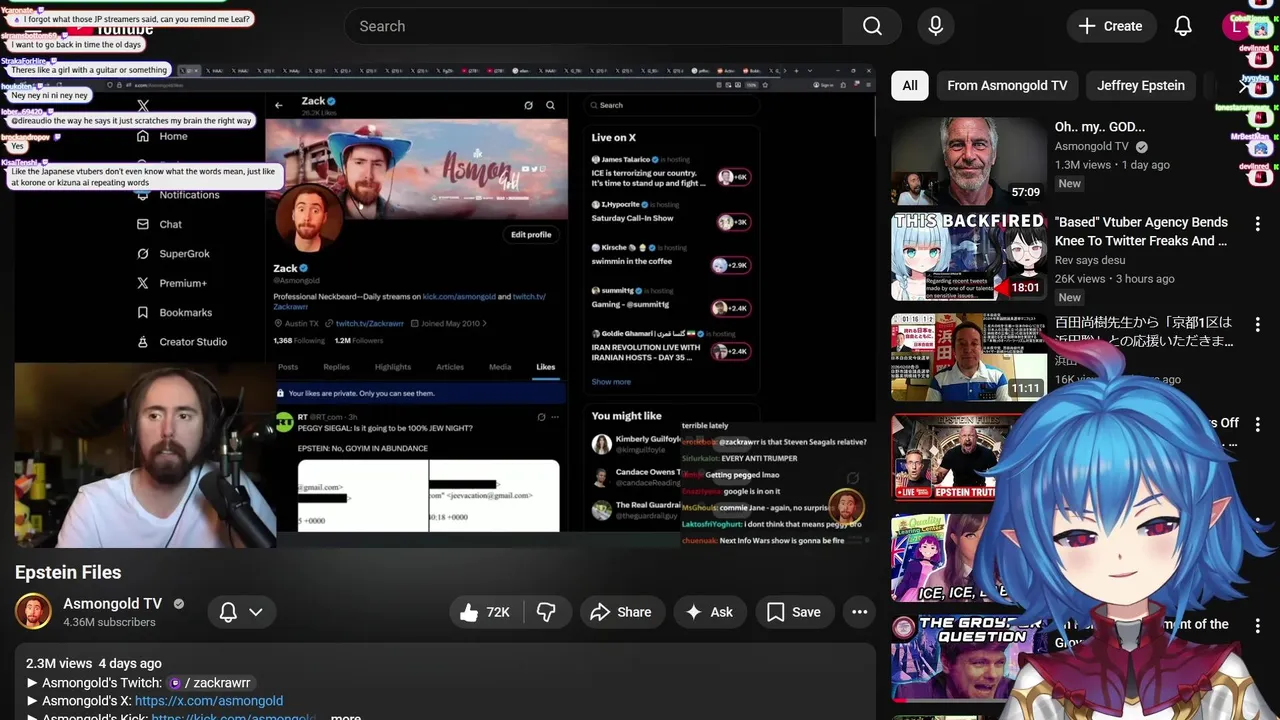Open the notifications bell in the header

1183,26
